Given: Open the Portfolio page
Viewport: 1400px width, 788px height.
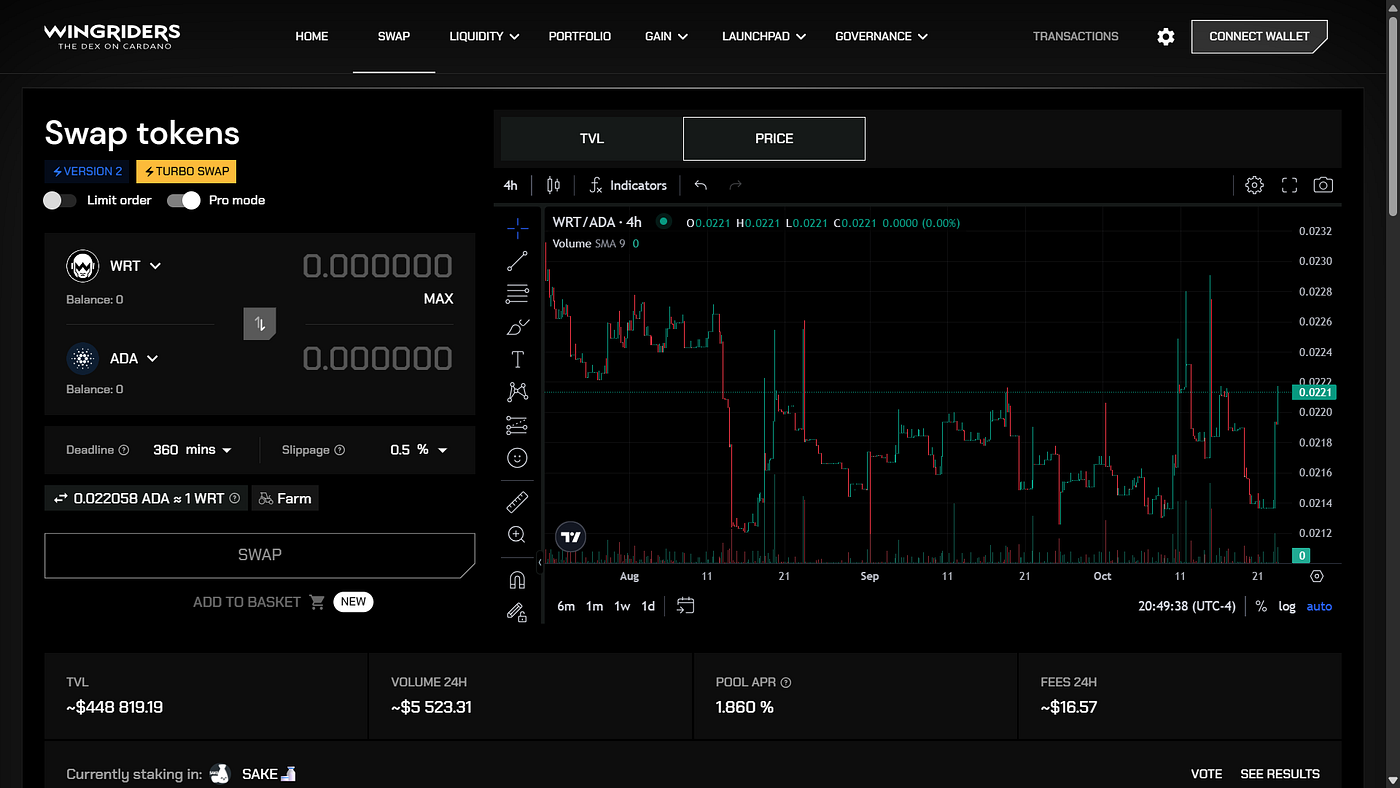Looking at the screenshot, I should pos(580,36).
